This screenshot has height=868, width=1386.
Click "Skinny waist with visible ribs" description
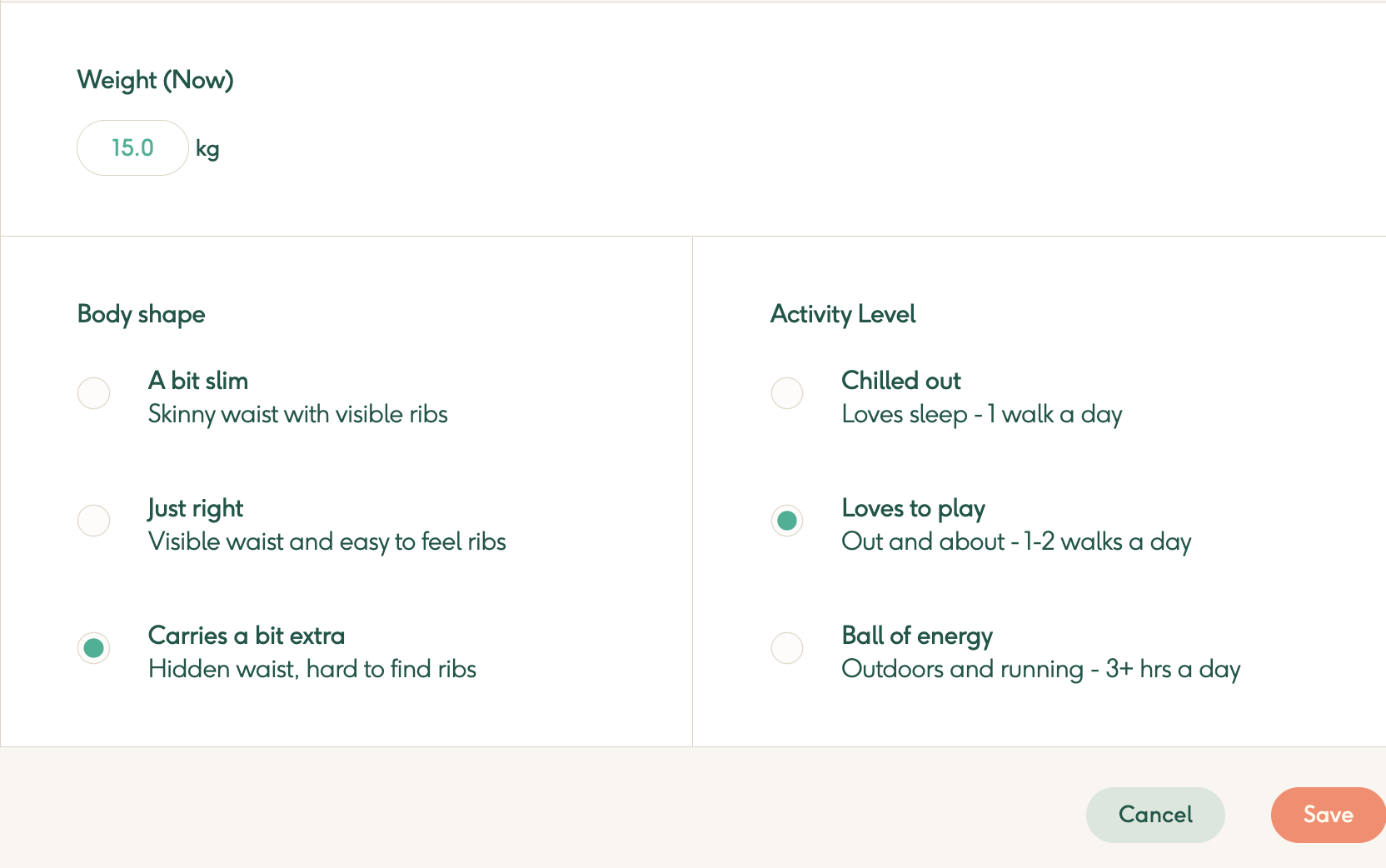point(298,414)
